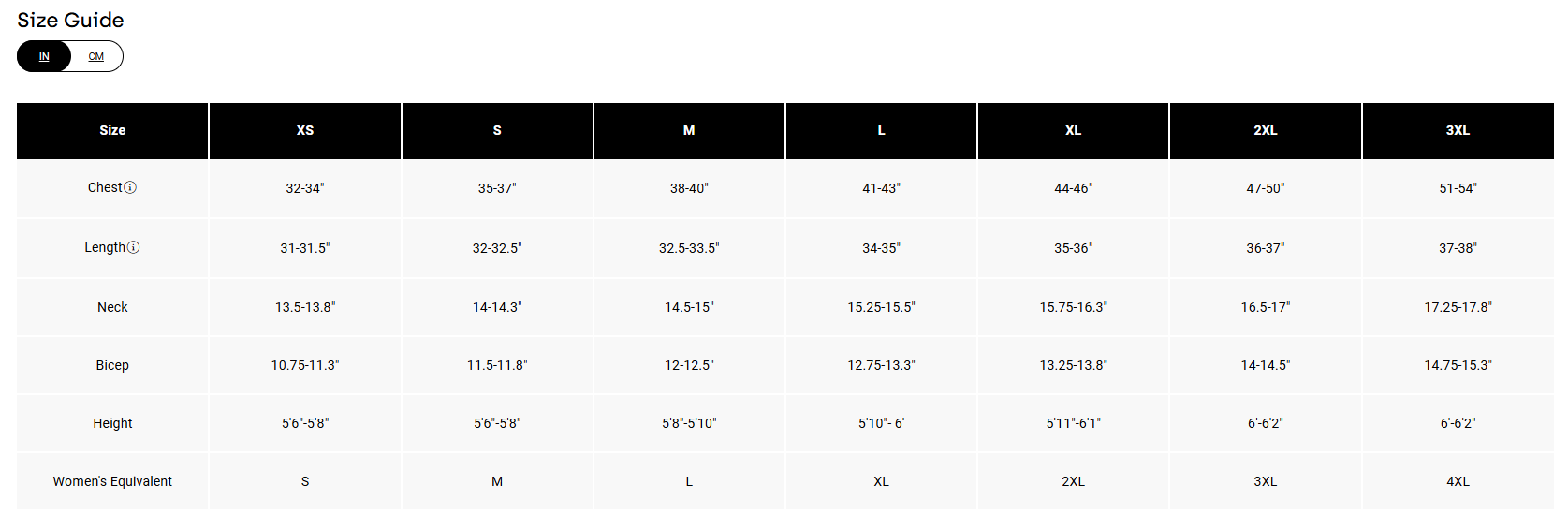Click the Height row label
The width and height of the screenshot is (1568, 529).
click(112, 423)
